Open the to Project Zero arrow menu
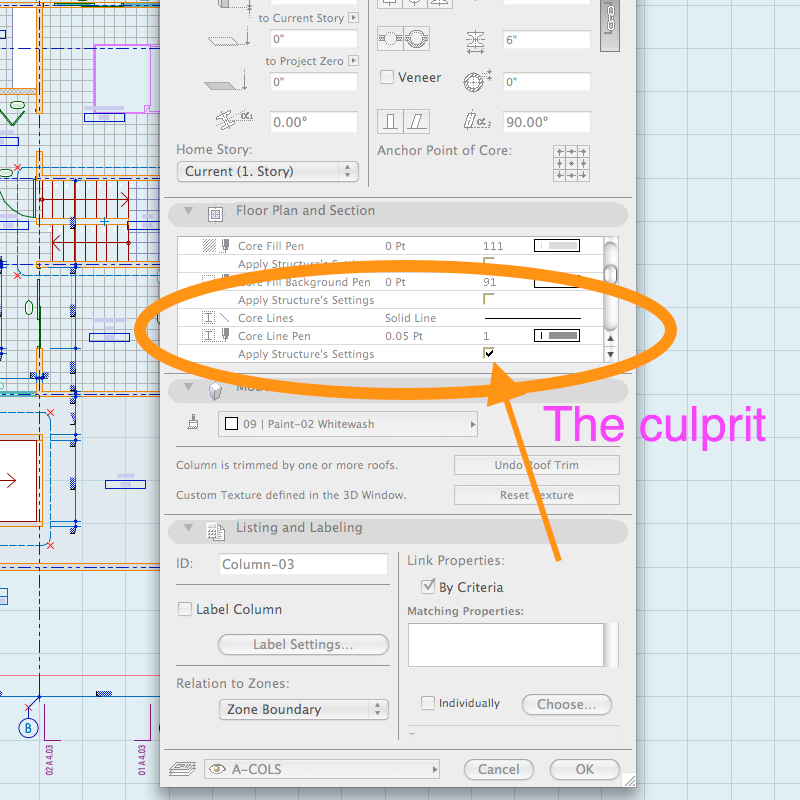Image resolution: width=800 pixels, height=800 pixels. [x=353, y=61]
